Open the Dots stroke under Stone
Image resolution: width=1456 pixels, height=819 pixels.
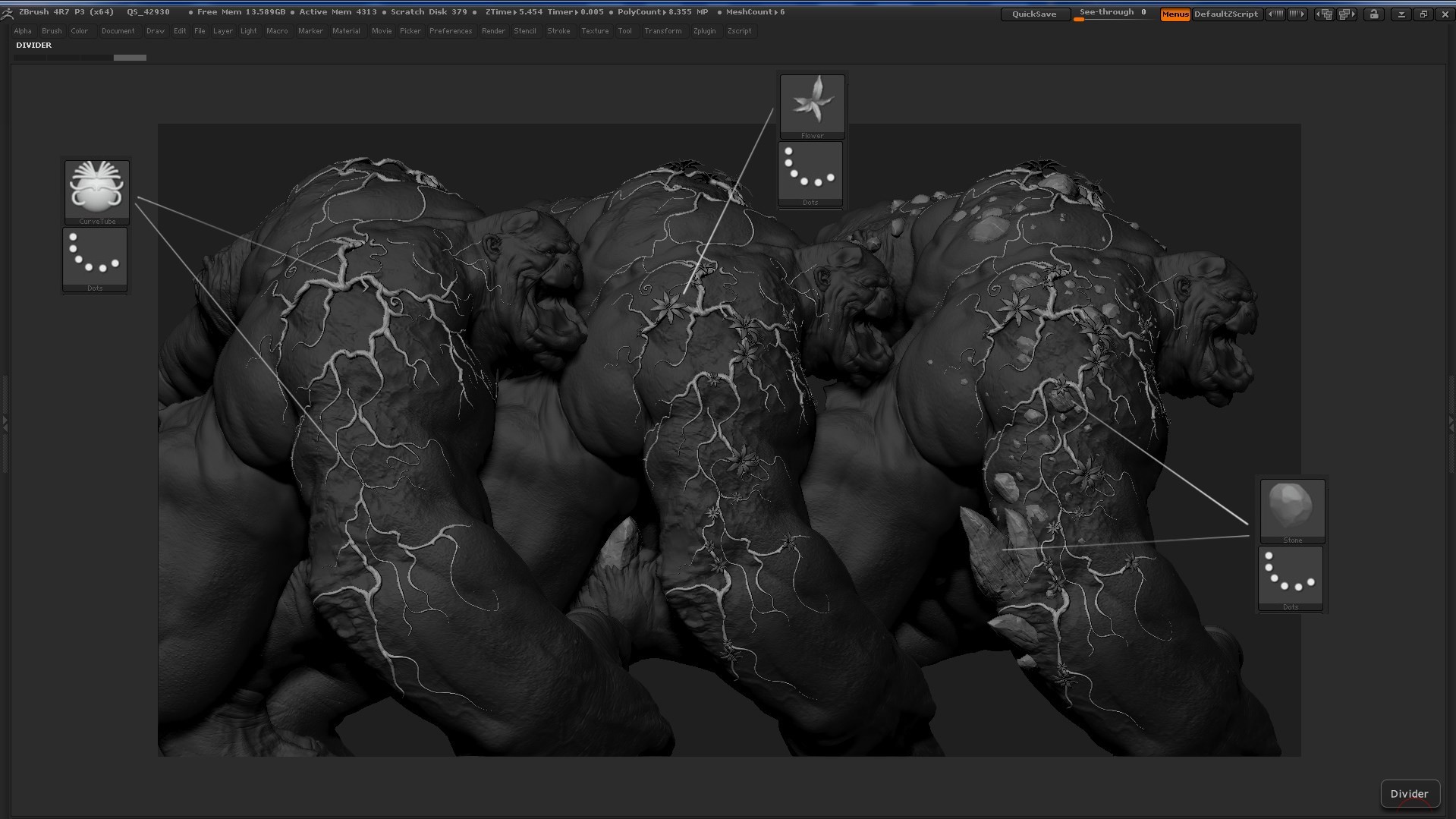[x=1291, y=578]
